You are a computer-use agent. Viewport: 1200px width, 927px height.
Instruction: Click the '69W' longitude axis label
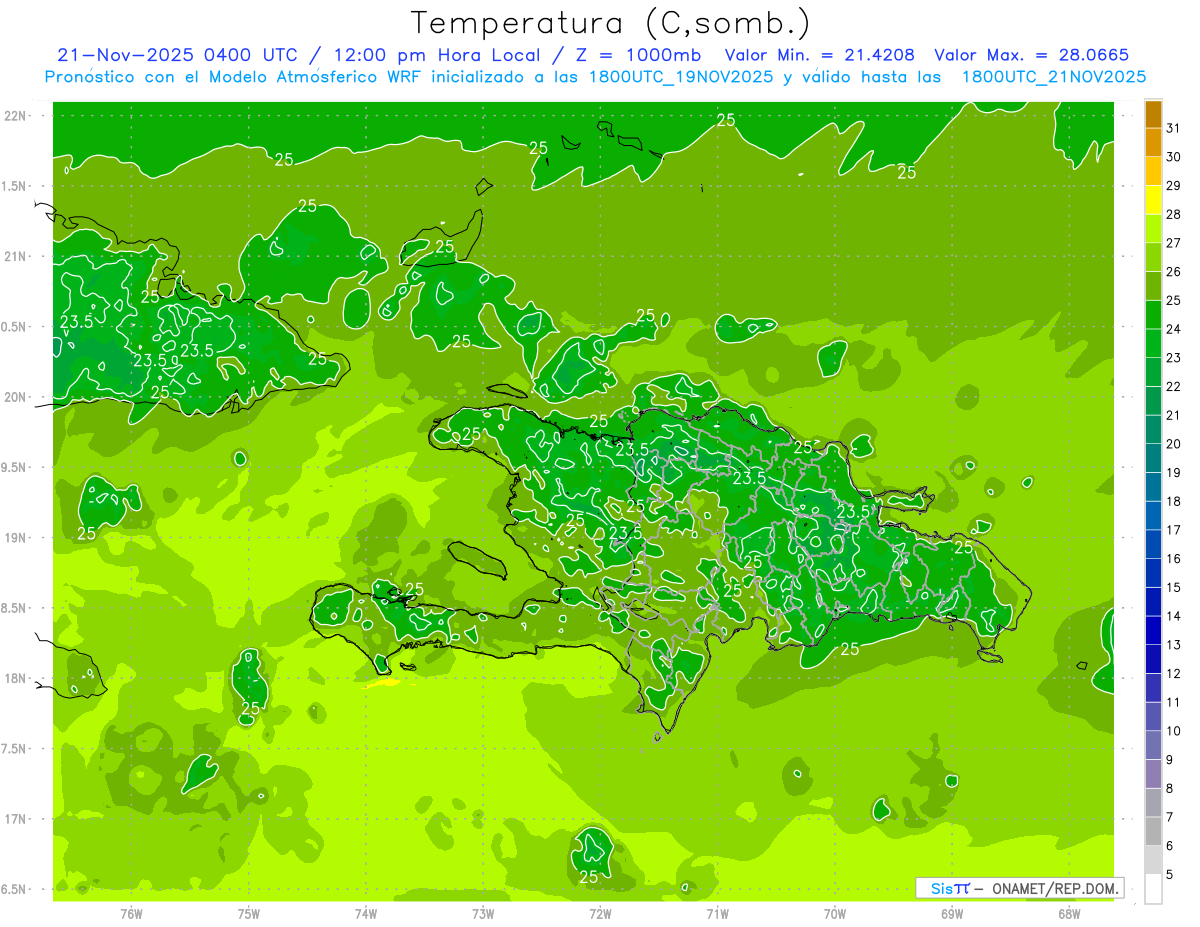tap(952, 914)
